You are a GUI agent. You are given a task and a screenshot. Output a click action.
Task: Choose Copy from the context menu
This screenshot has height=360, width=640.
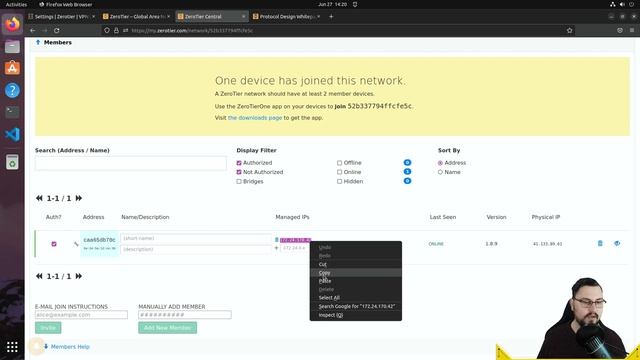tap(356, 273)
